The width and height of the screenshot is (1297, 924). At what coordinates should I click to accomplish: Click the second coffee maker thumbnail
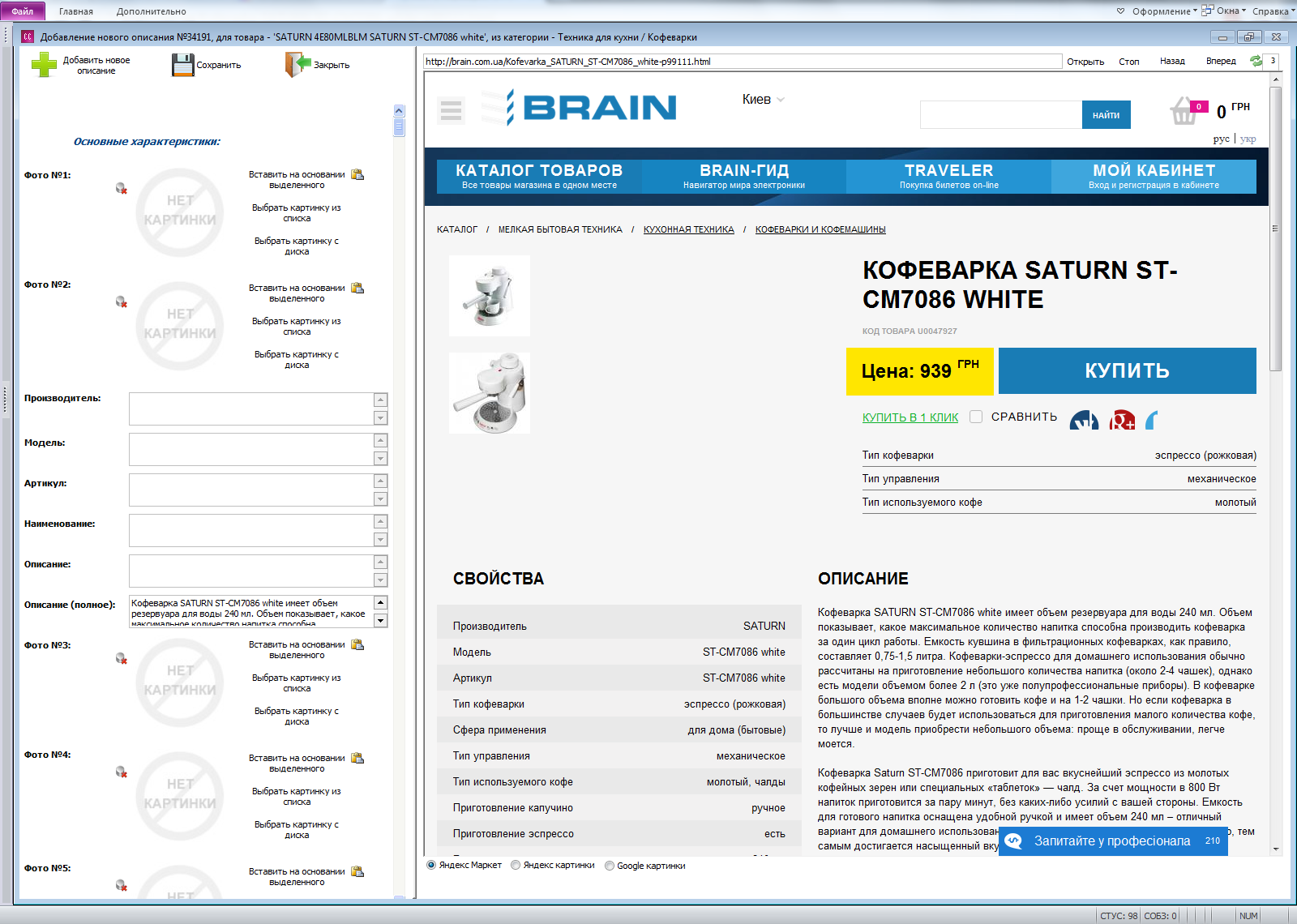click(x=490, y=393)
